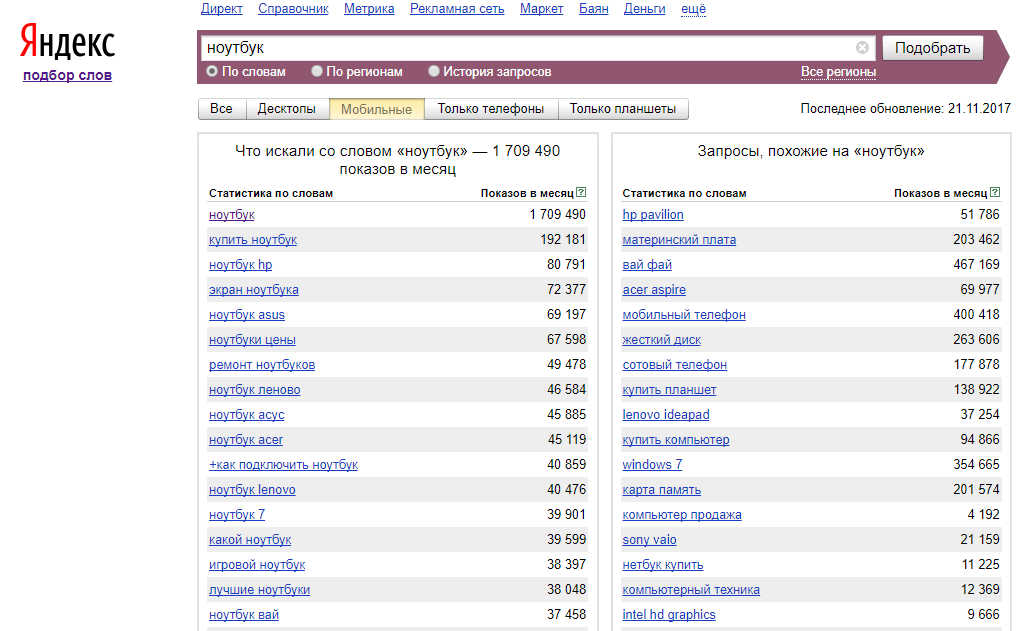Open the 'сотовый телефон' similar query link
Screen dimensions: 1029x631
(x=675, y=365)
